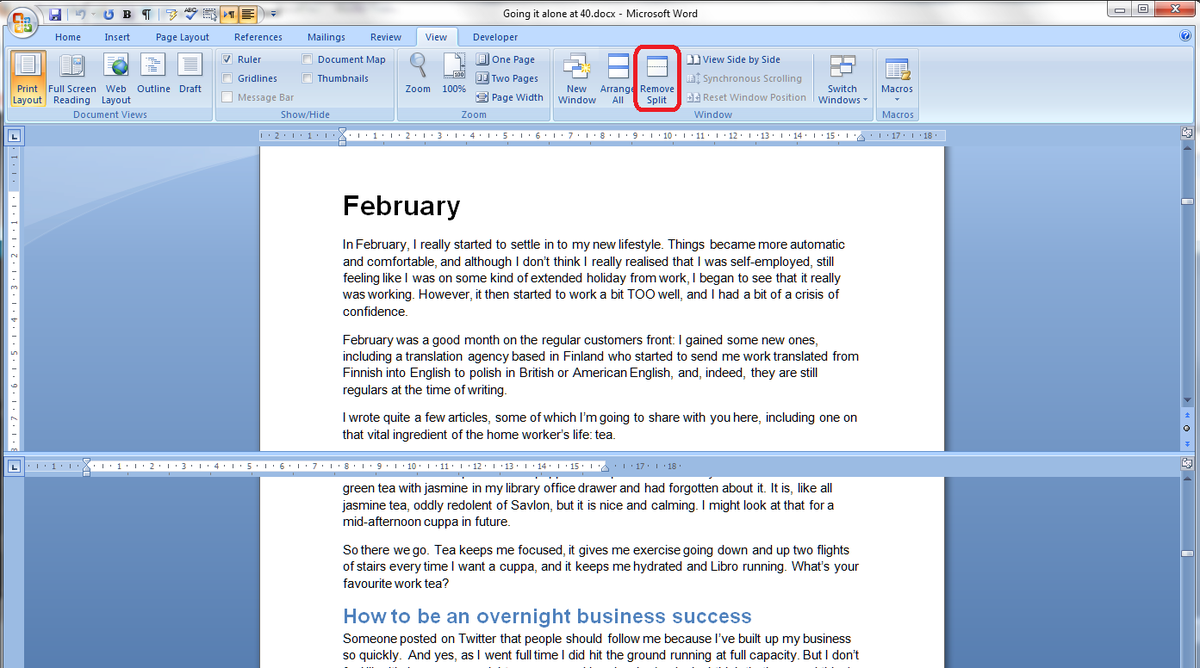1200x668 pixels.
Task: Remove Split from the document window
Action: point(657,79)
